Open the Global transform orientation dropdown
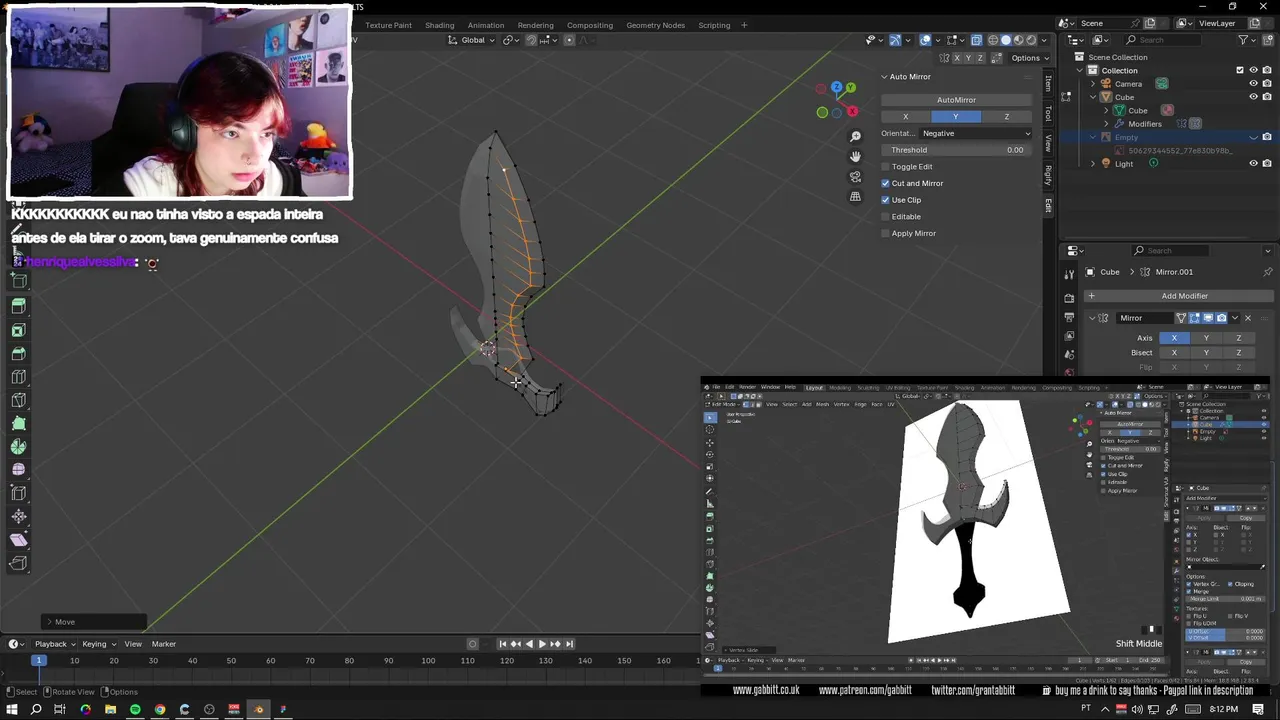Image resolution: width=1280 pixels, height=720 pixels. [472, 40]
